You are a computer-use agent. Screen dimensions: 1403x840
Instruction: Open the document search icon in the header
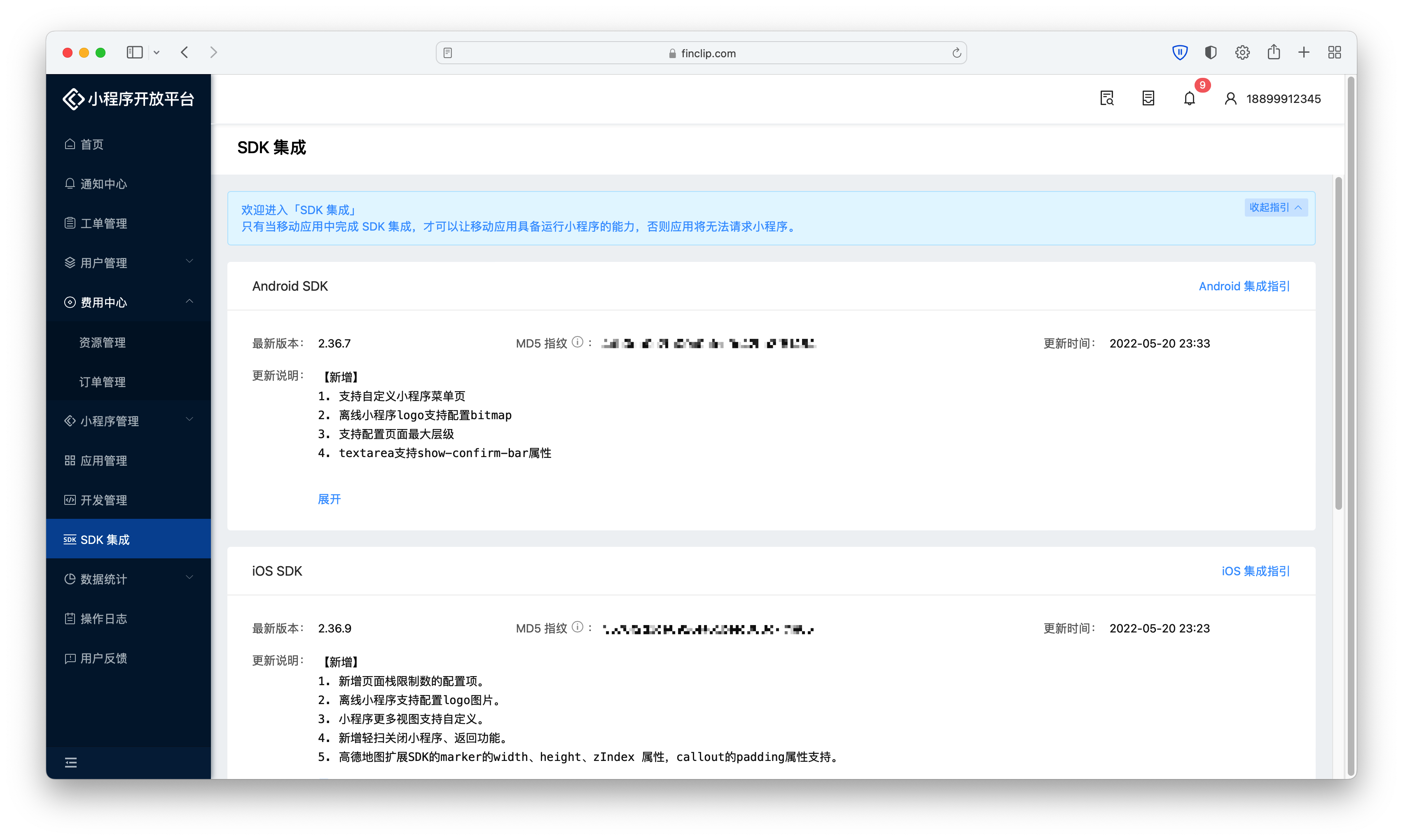click(1107, 98)
